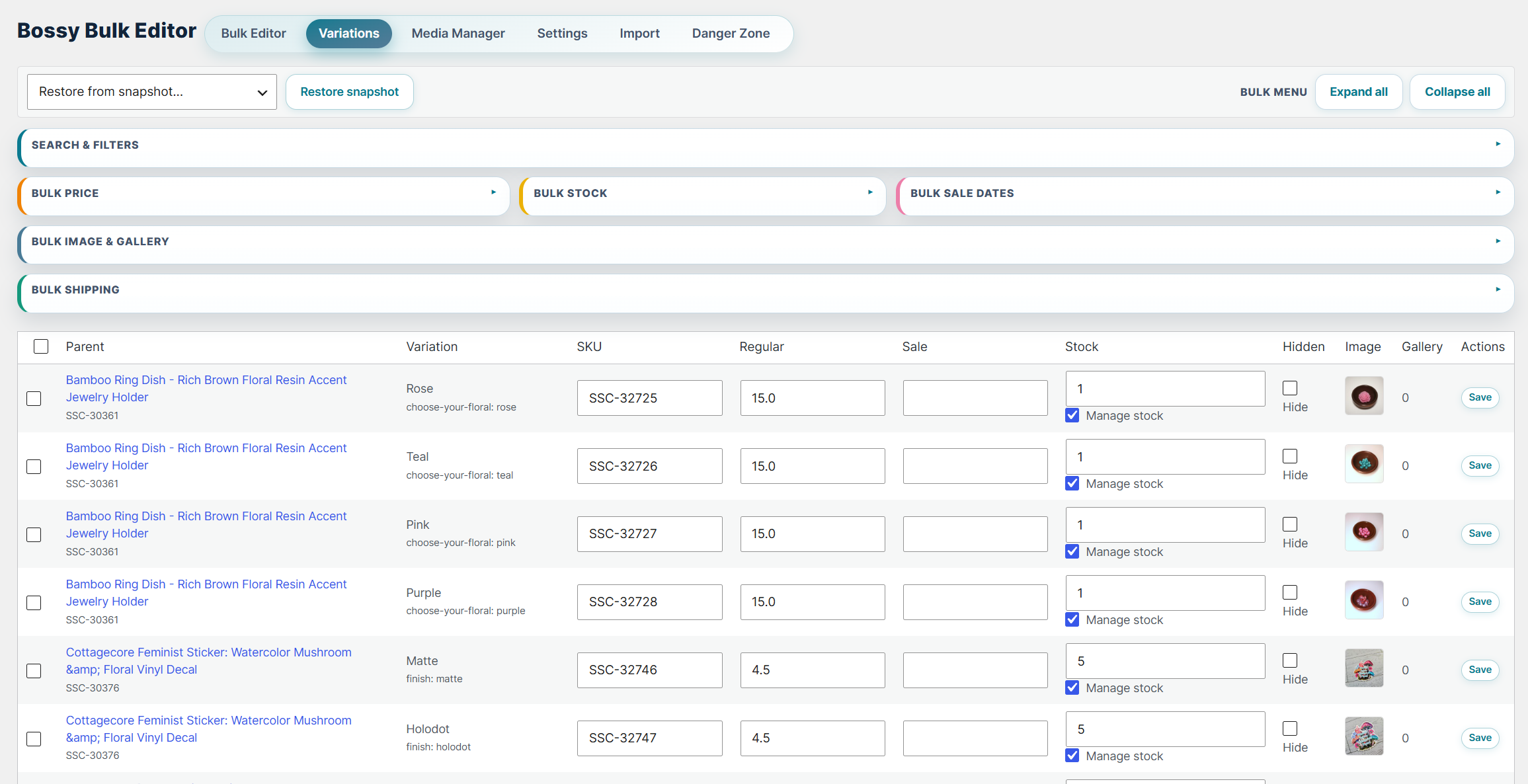This screenshot has width=1528, height=784.
Task: Open the Cottagecore Feminist Sticker Matte parent link
Action: (208, 661)
